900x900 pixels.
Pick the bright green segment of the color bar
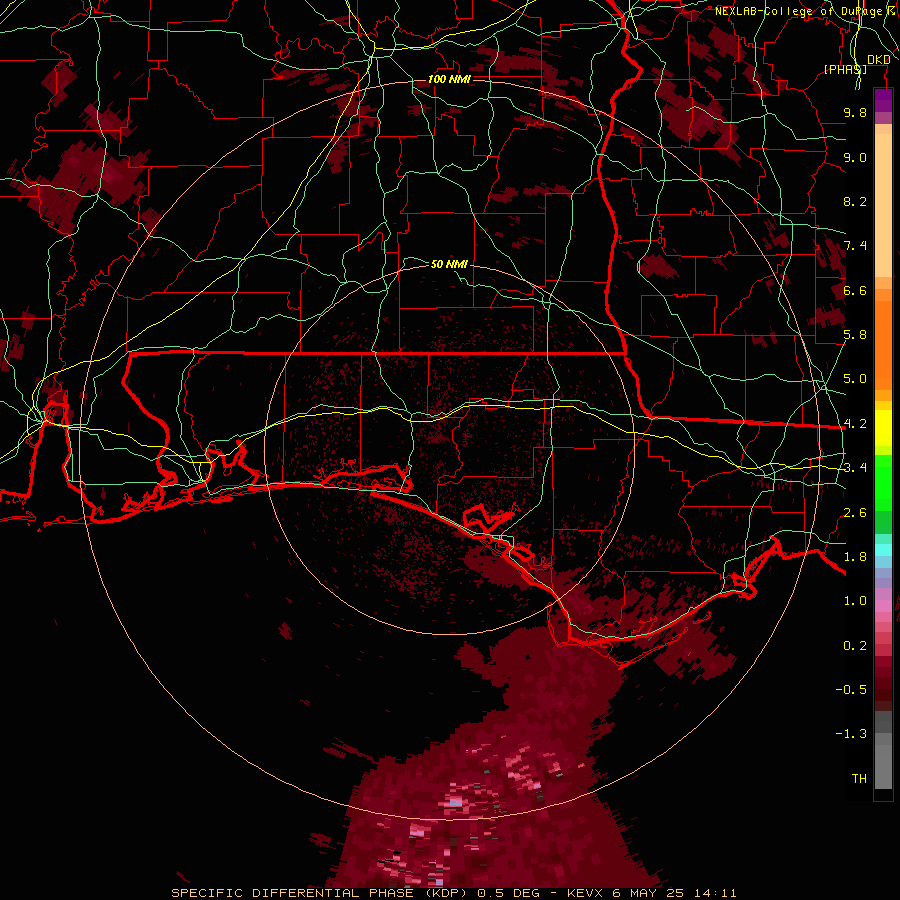click(x=883, y=483)
